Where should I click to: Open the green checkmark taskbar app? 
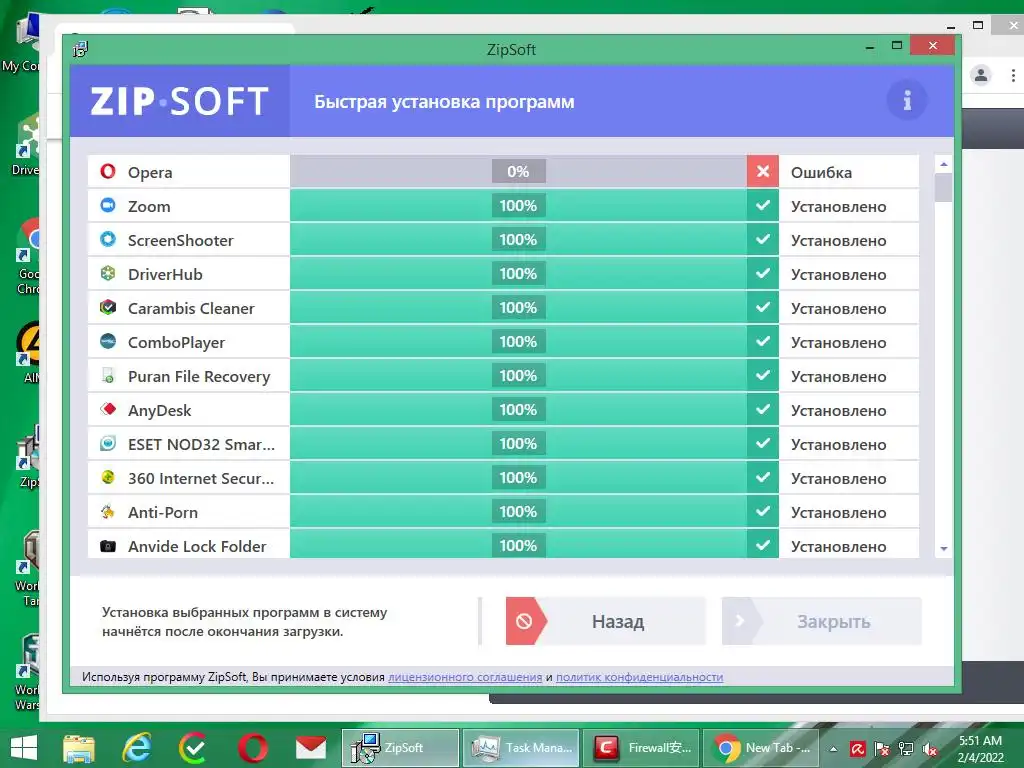coord(193,748)
